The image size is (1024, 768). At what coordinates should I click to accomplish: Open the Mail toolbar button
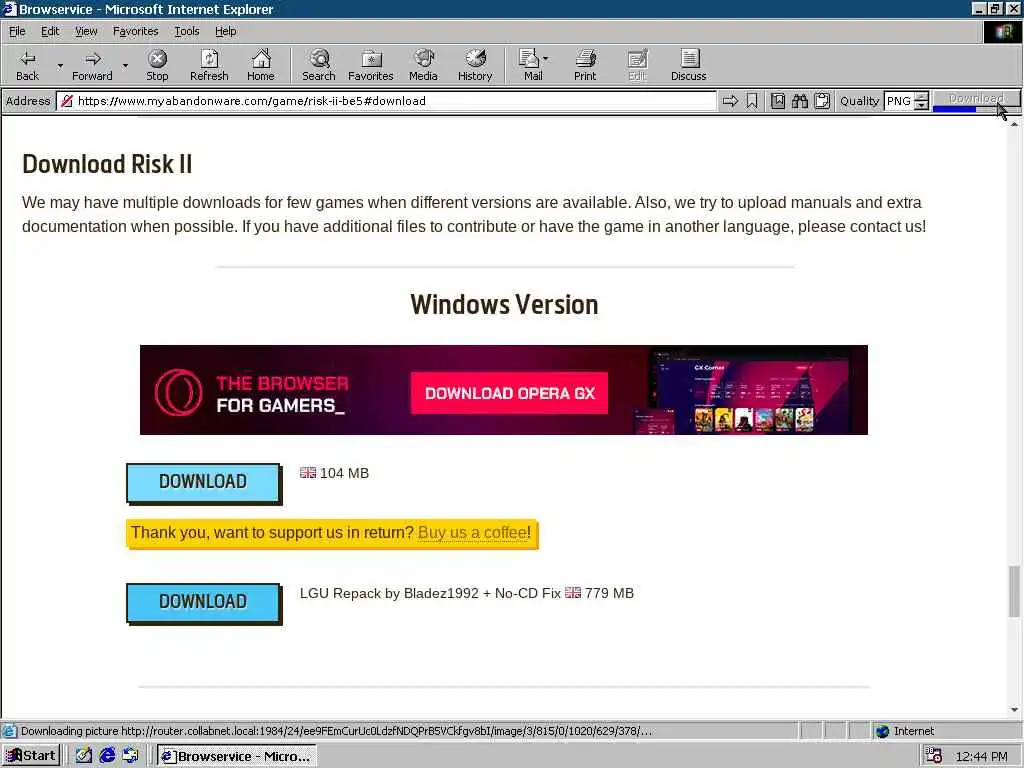click(x=533, y=65)
